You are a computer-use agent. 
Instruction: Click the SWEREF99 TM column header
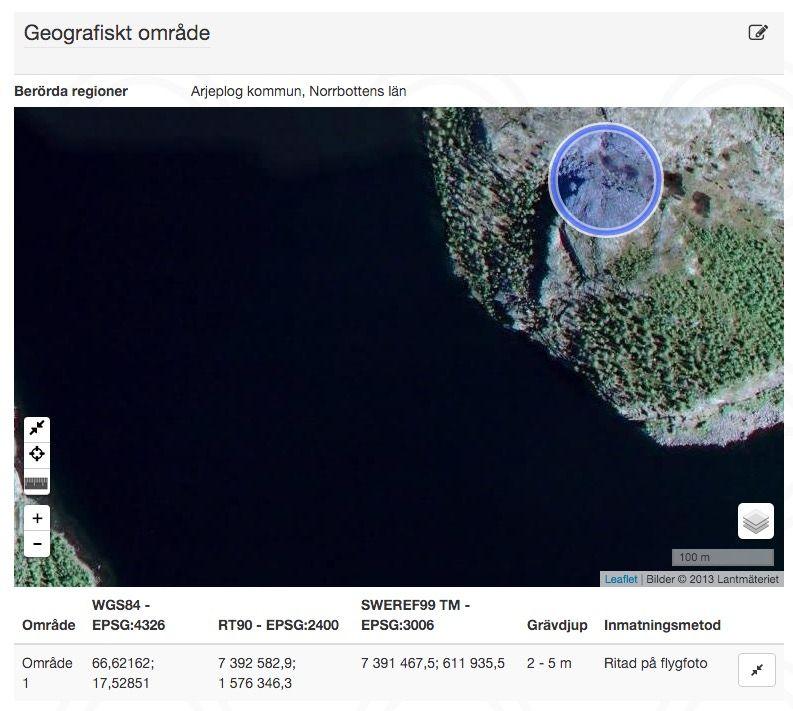(x=415, y=615)
